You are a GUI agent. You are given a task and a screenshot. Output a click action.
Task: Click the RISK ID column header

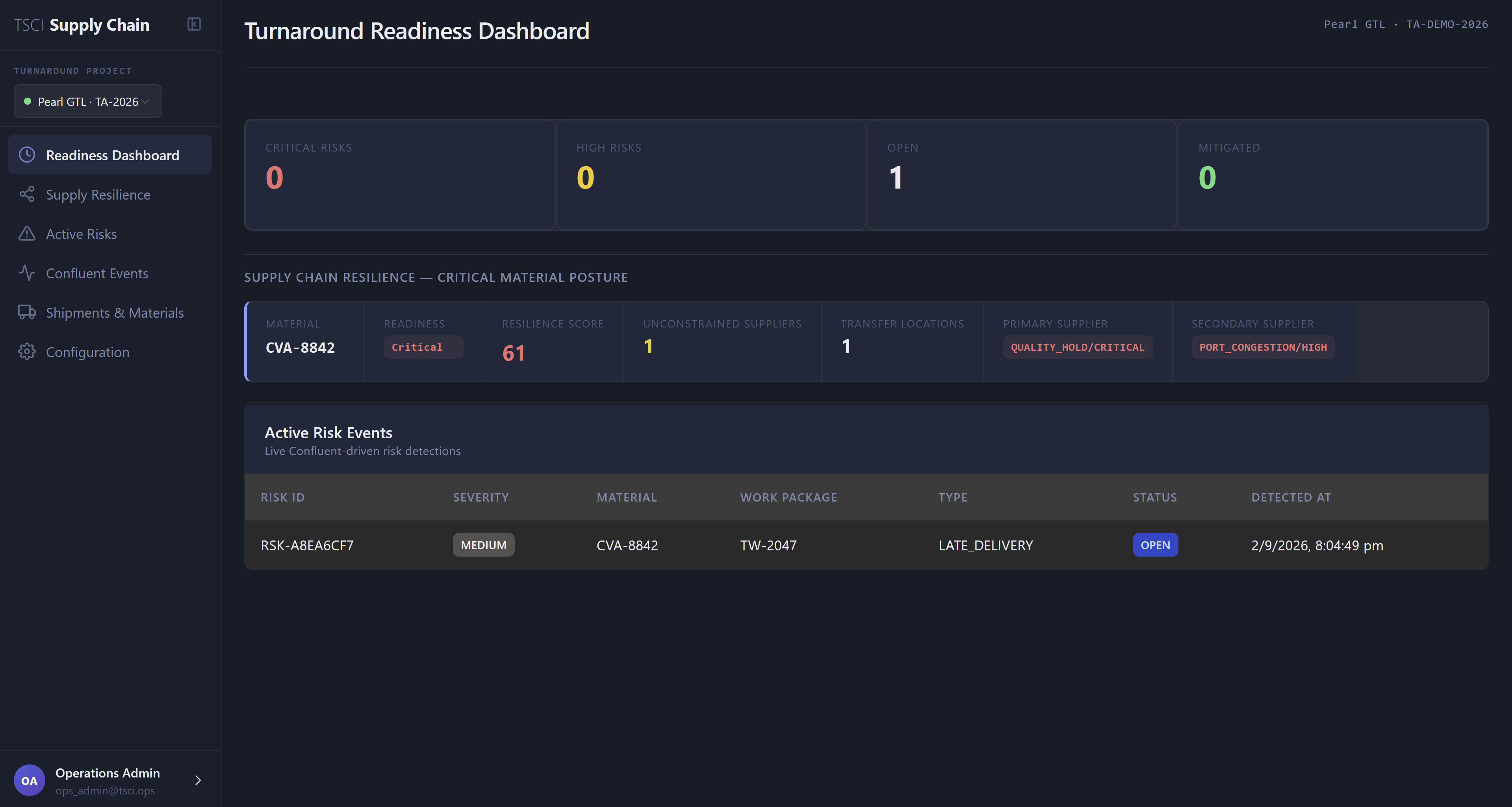[282, 497]
